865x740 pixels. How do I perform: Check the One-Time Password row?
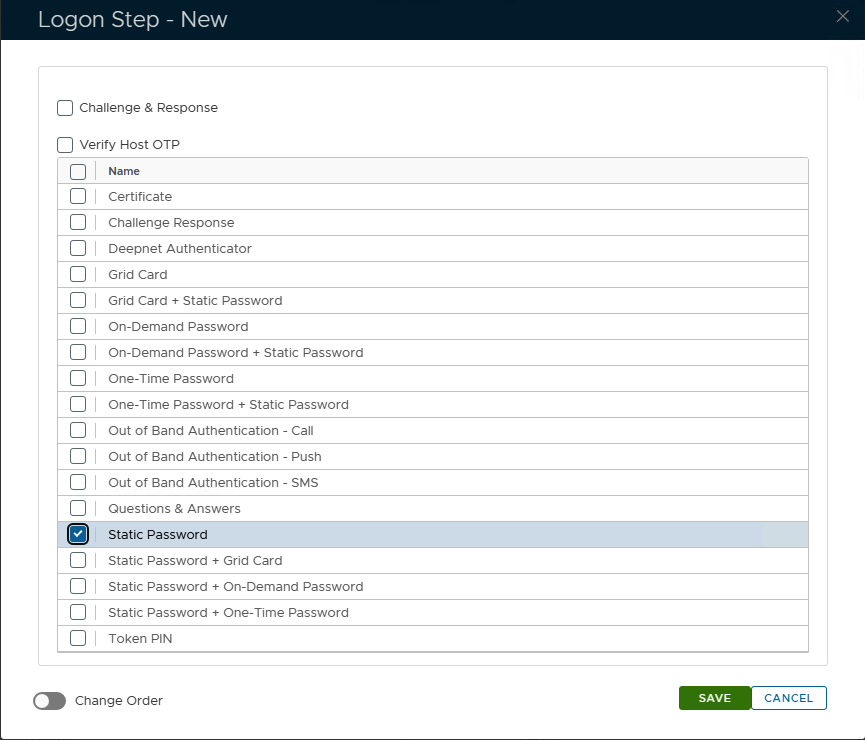point(78,379)
